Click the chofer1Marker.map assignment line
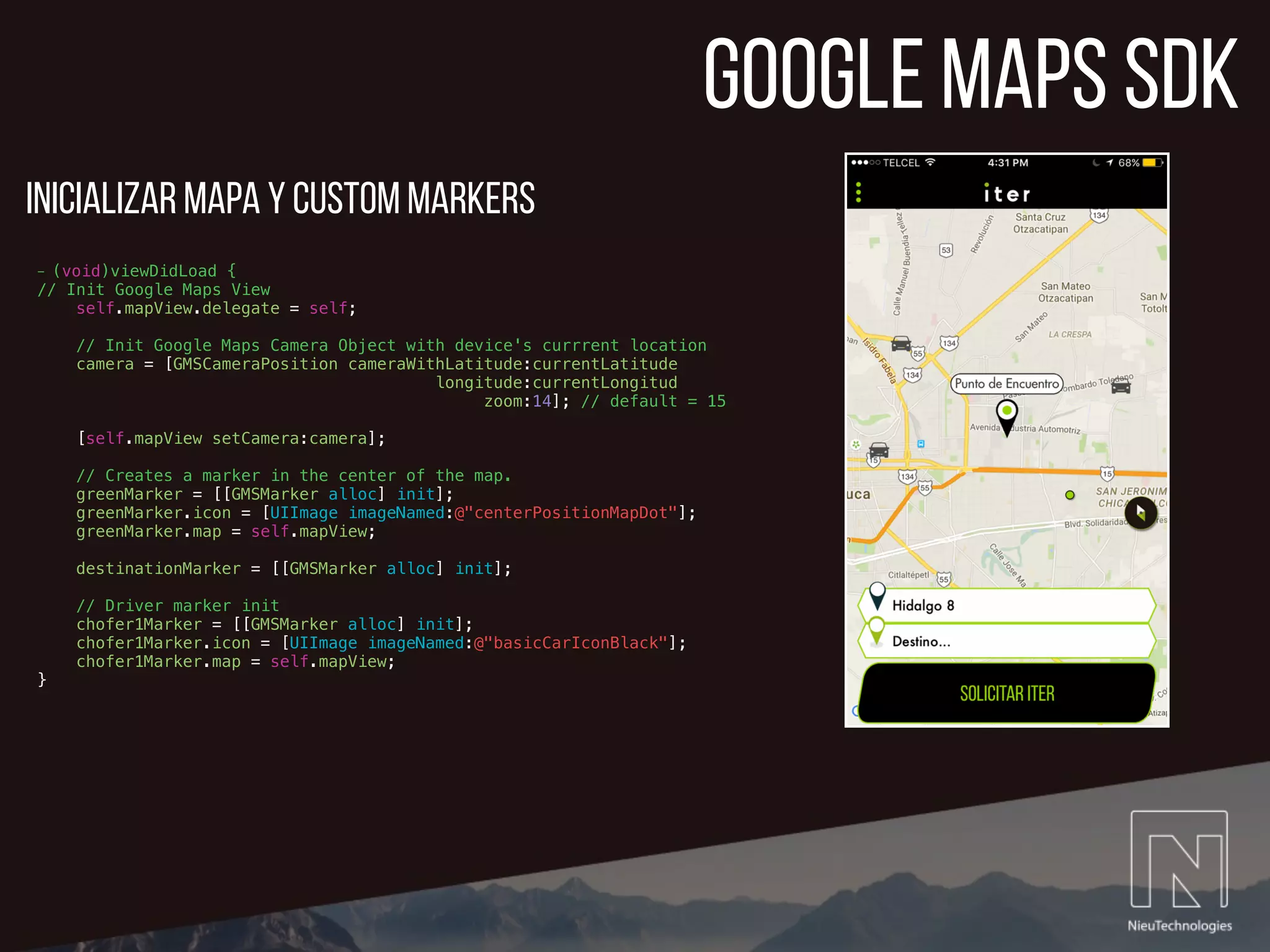 [x=235, y=661]
